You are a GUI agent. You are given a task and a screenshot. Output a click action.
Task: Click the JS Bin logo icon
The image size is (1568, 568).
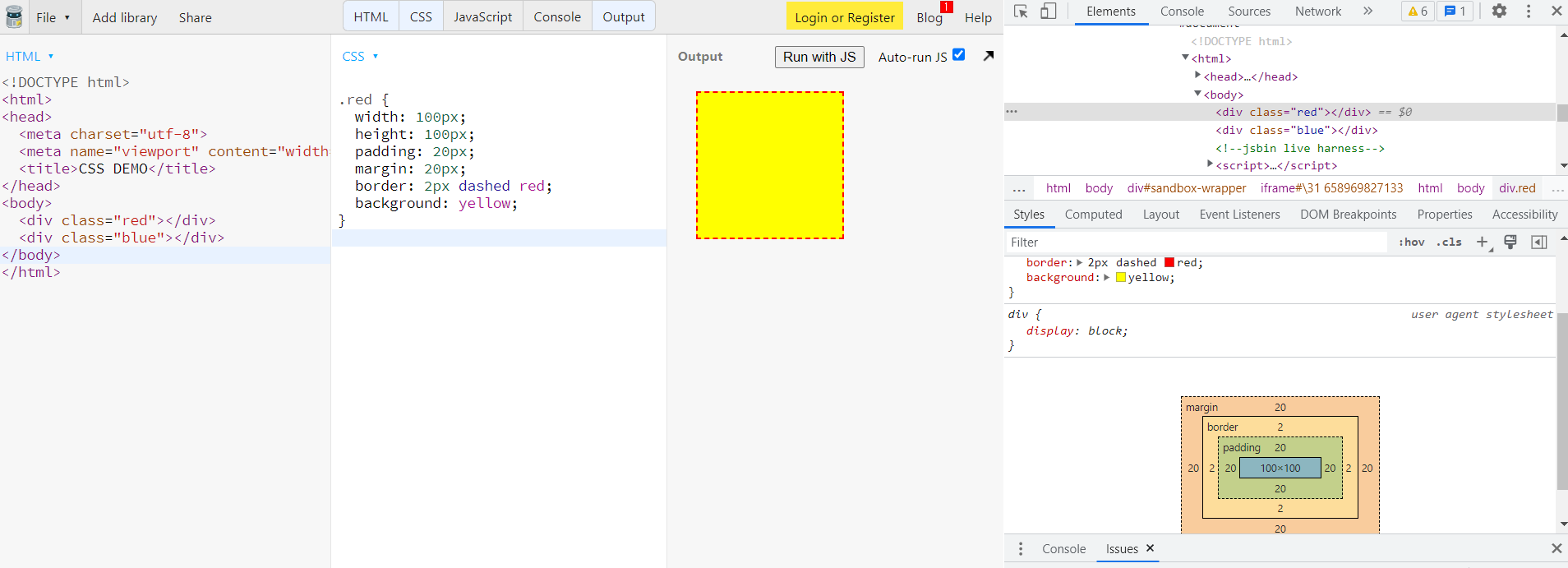point(14,16)
